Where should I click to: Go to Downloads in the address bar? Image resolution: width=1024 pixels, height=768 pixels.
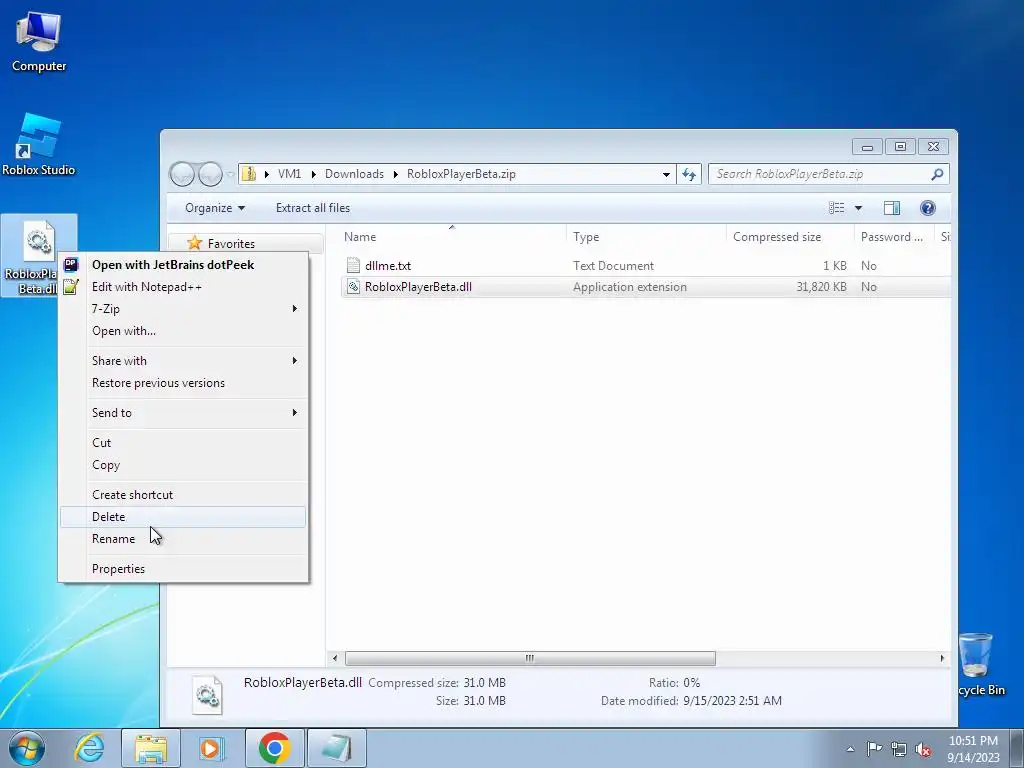click(354, 174)
